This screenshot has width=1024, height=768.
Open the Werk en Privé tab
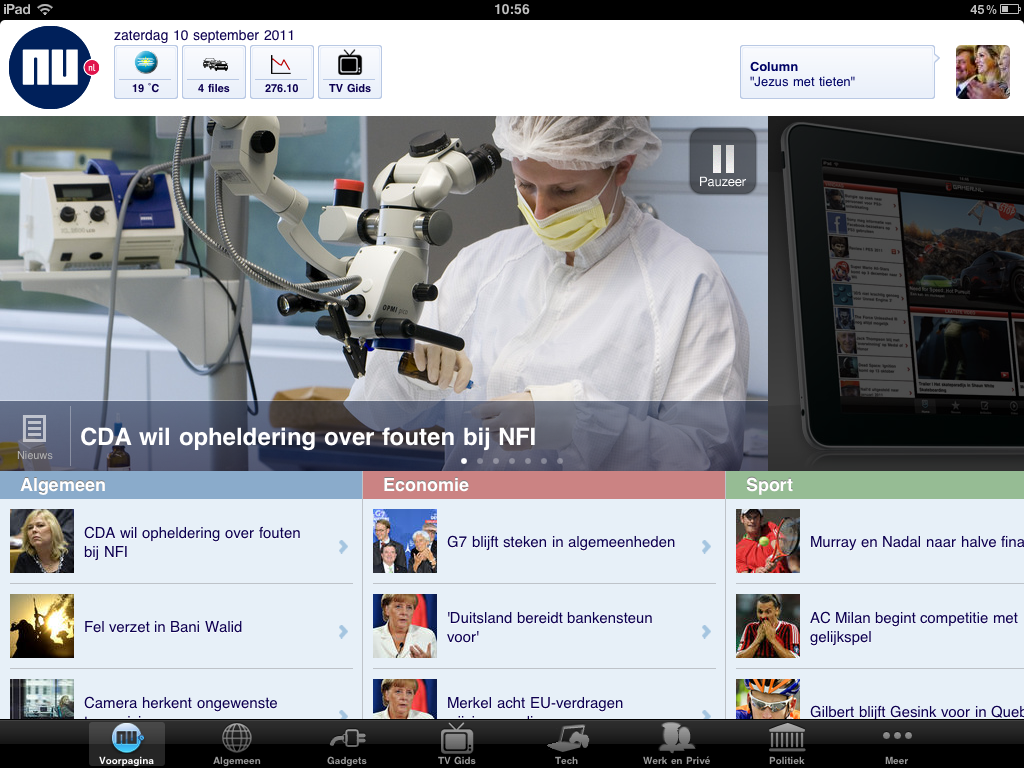[677, 745]
